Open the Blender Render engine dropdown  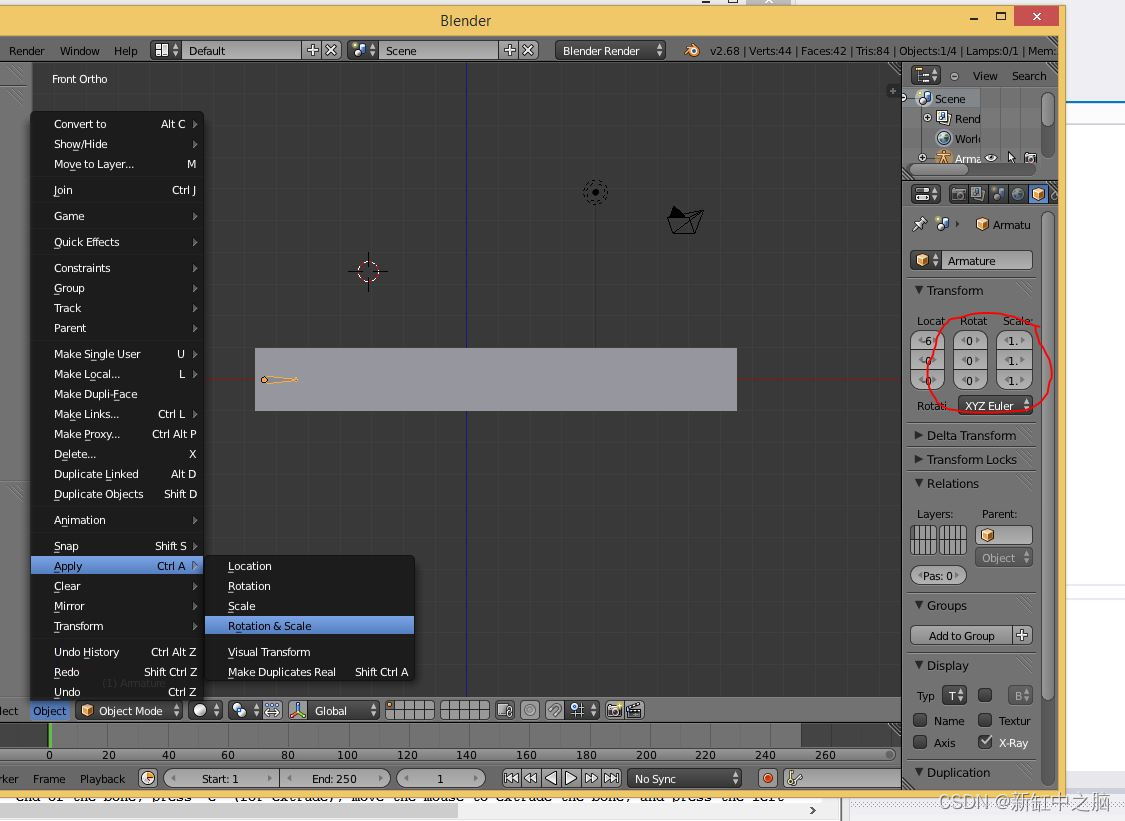610,50
